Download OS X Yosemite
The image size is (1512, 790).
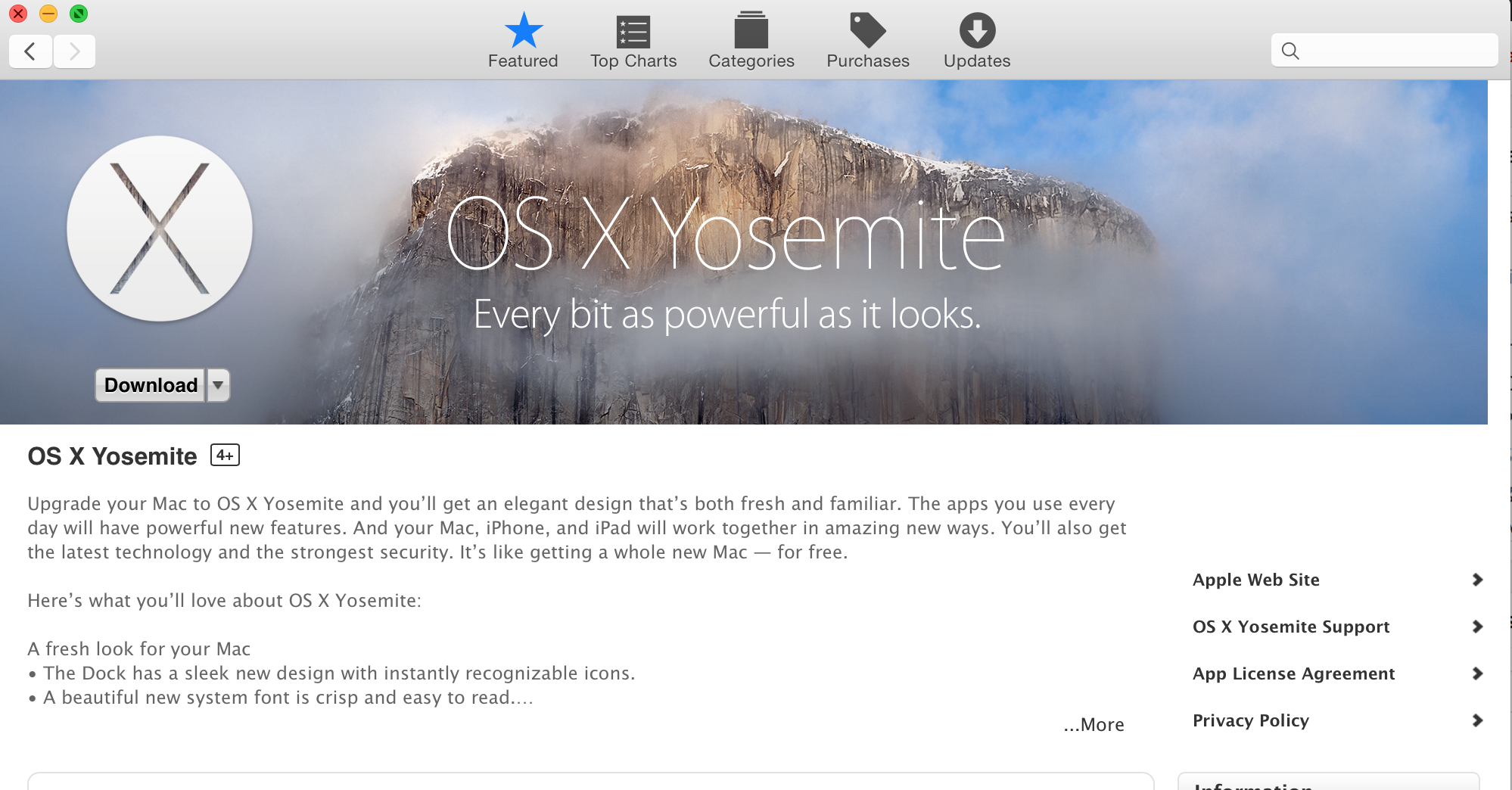(x=151, y=385)
